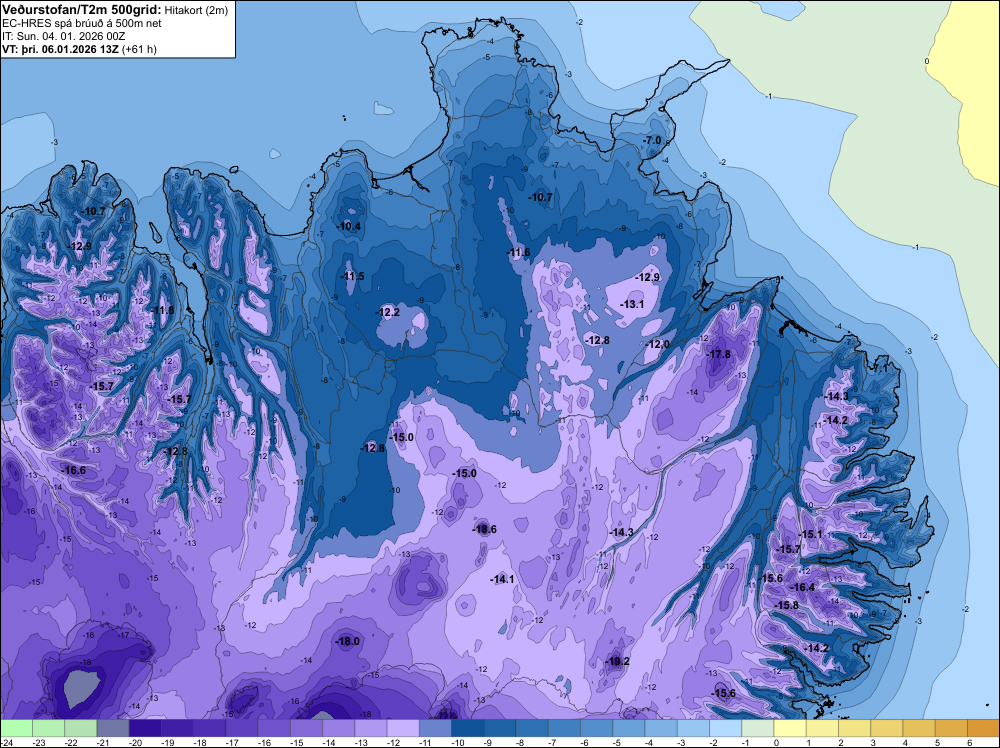The width and height of the screenshot is (1000, 748).
Task: Select the -20 dark purple legend swatch
Action: (145, 728)
